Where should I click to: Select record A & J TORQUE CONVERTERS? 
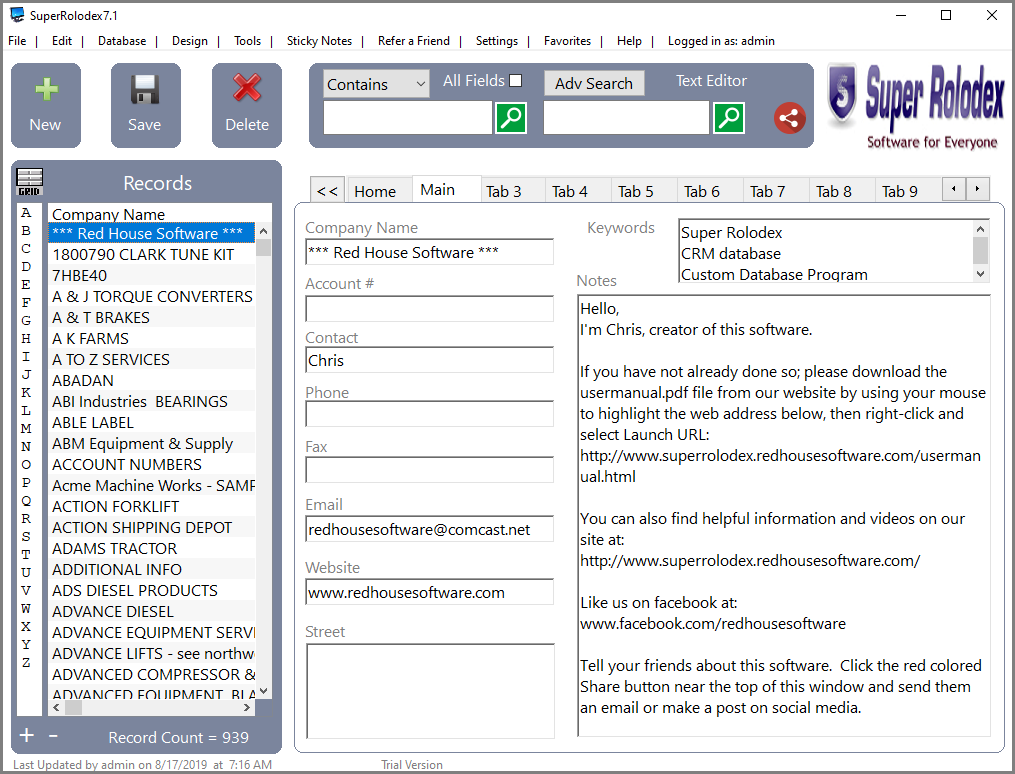[x=152, y=296]
